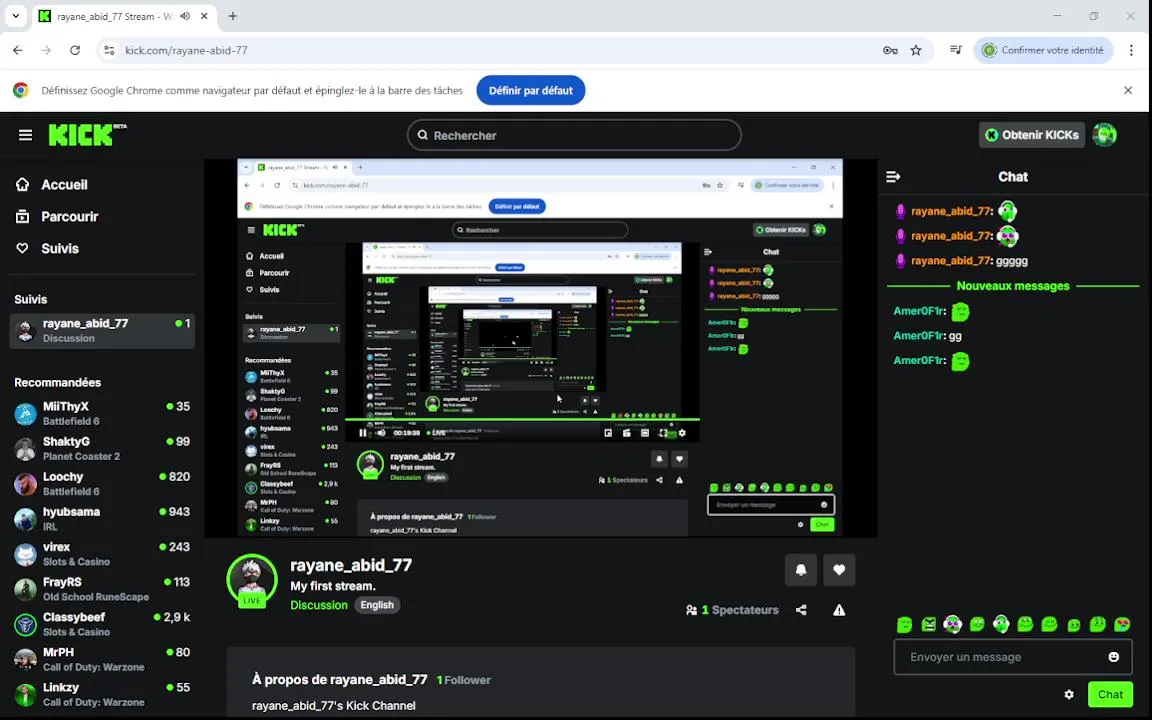This screenshot has width=1152, height=720.
Task: Click the stream video player
Action: 540,348
